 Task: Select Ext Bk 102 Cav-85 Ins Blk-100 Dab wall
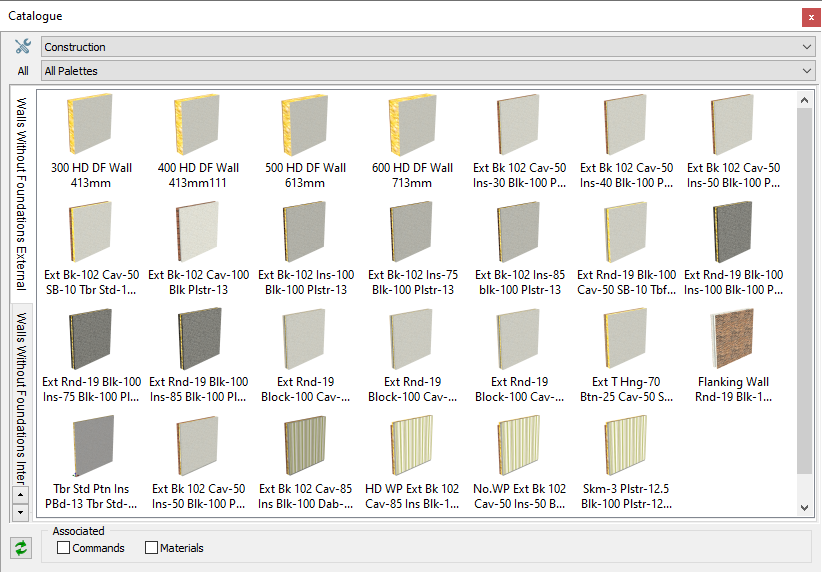point(305,462)
